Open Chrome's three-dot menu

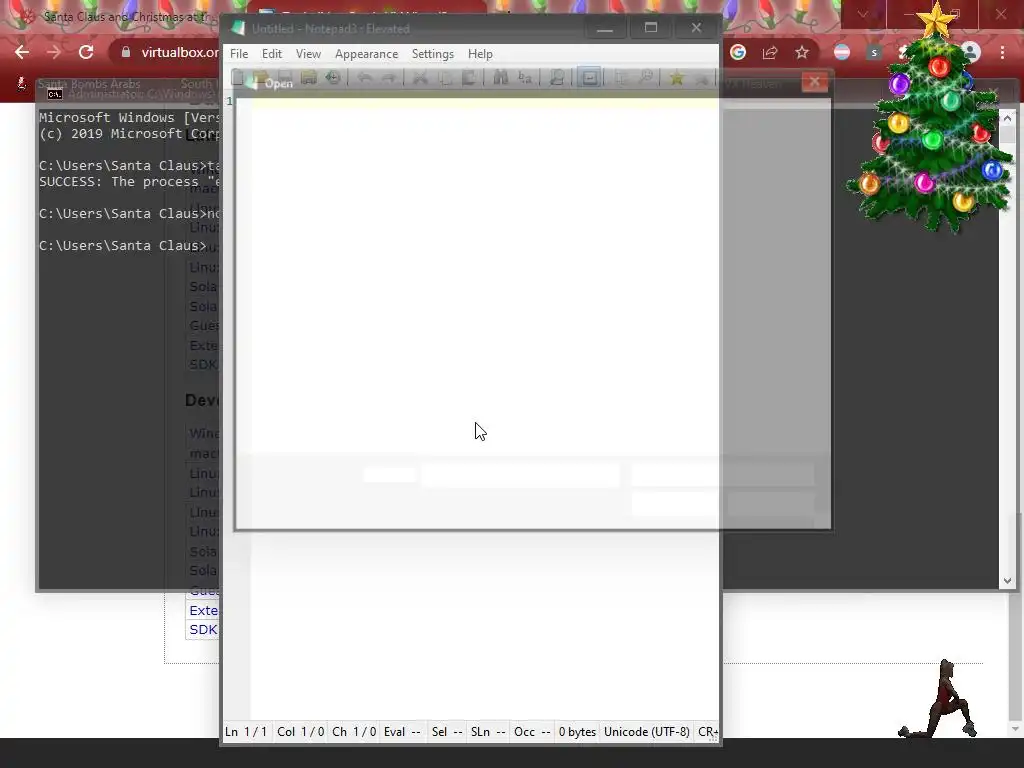(1002, 52)
